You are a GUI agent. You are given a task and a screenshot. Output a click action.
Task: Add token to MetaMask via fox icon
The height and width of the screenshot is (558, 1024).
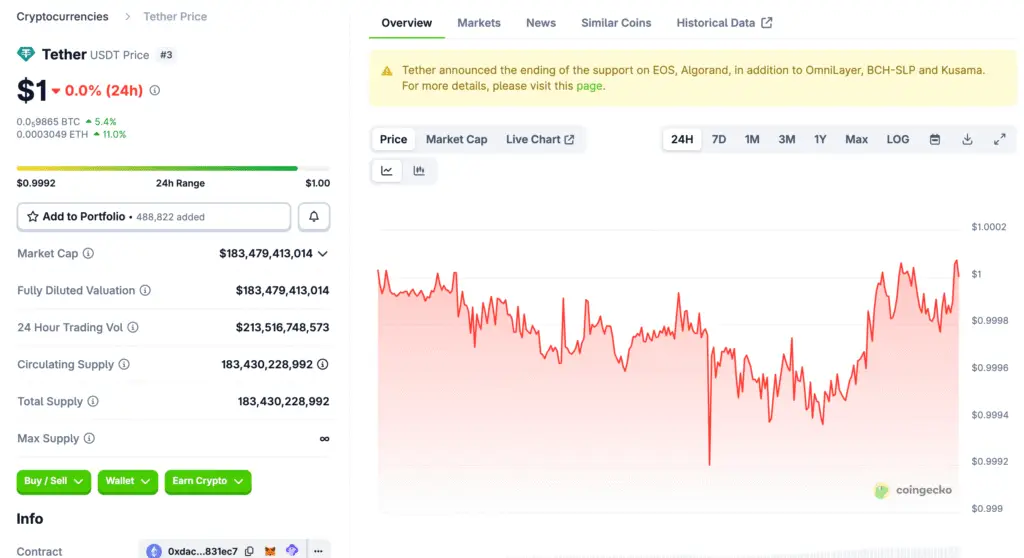coord(270,551)
